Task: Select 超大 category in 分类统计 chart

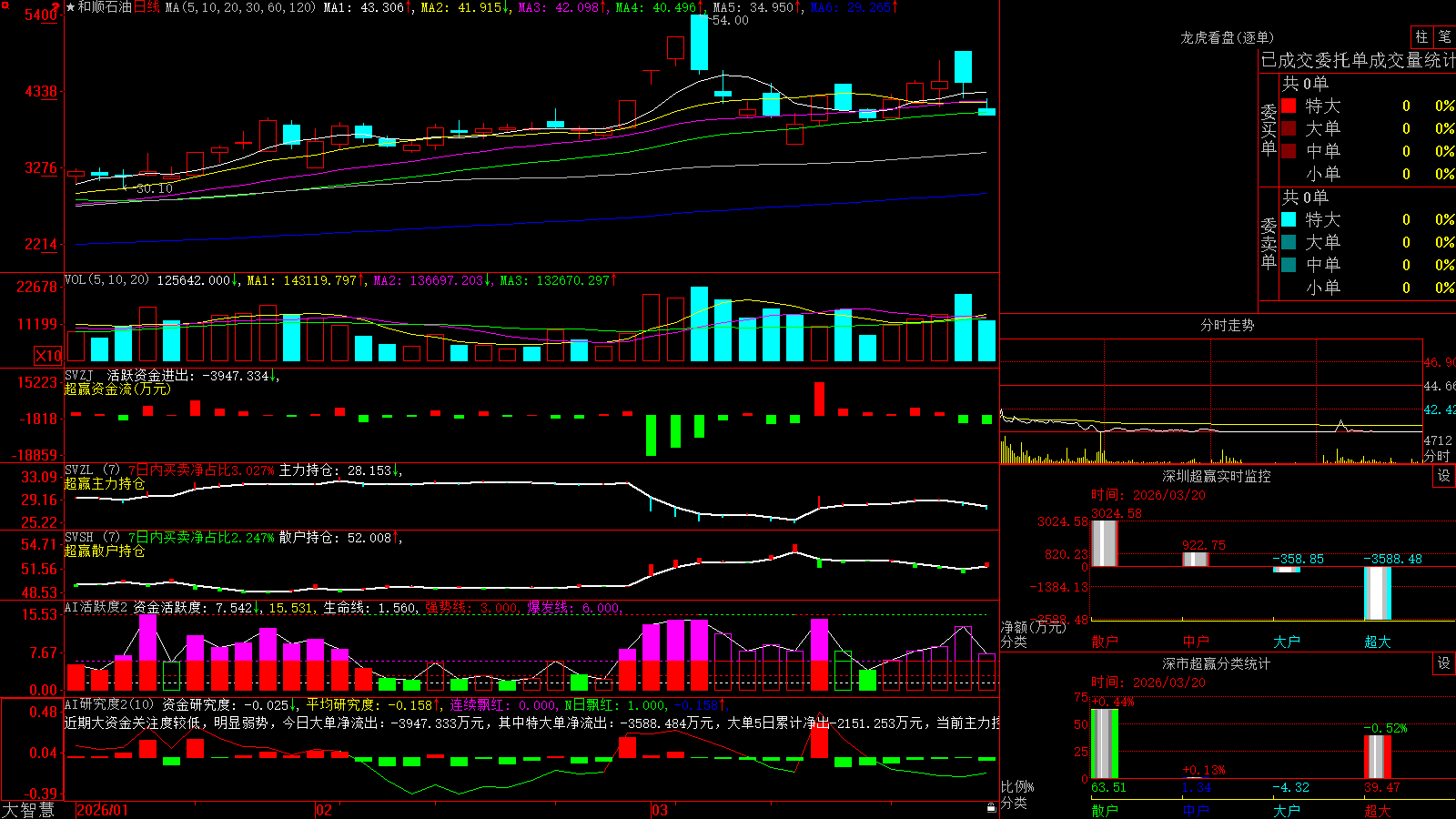Action: tap(1378, 811)
